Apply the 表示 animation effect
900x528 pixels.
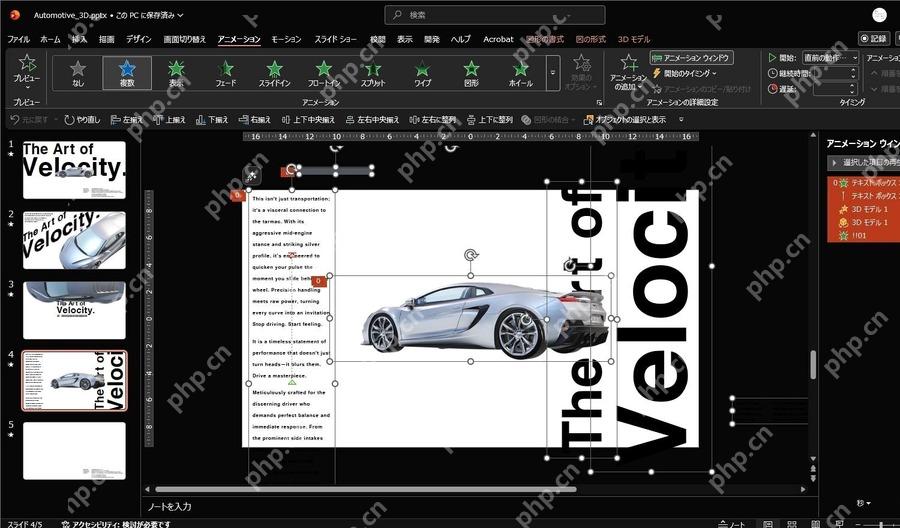pos(176,73)
